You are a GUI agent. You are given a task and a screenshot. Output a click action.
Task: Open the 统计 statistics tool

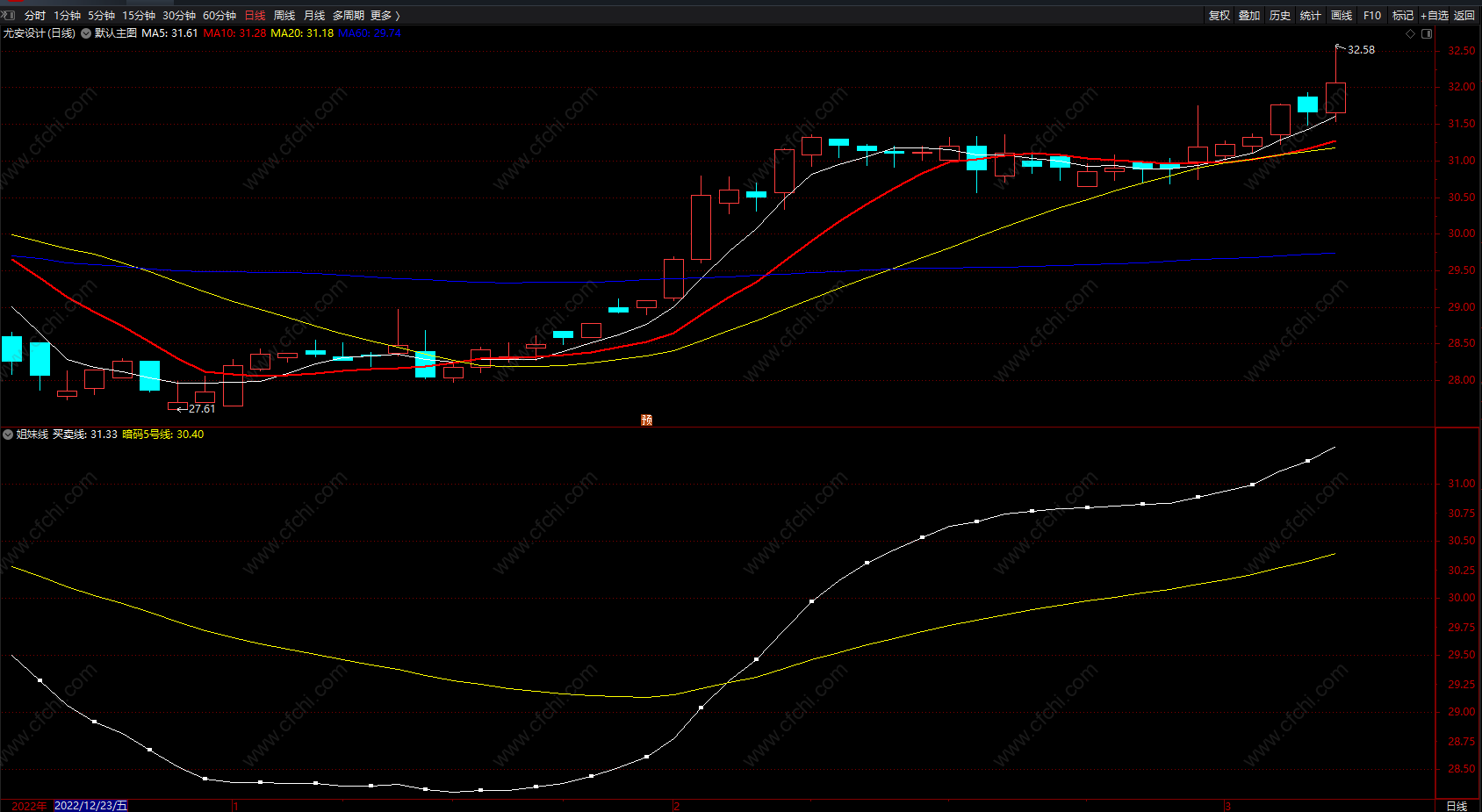click(1311, 16)
